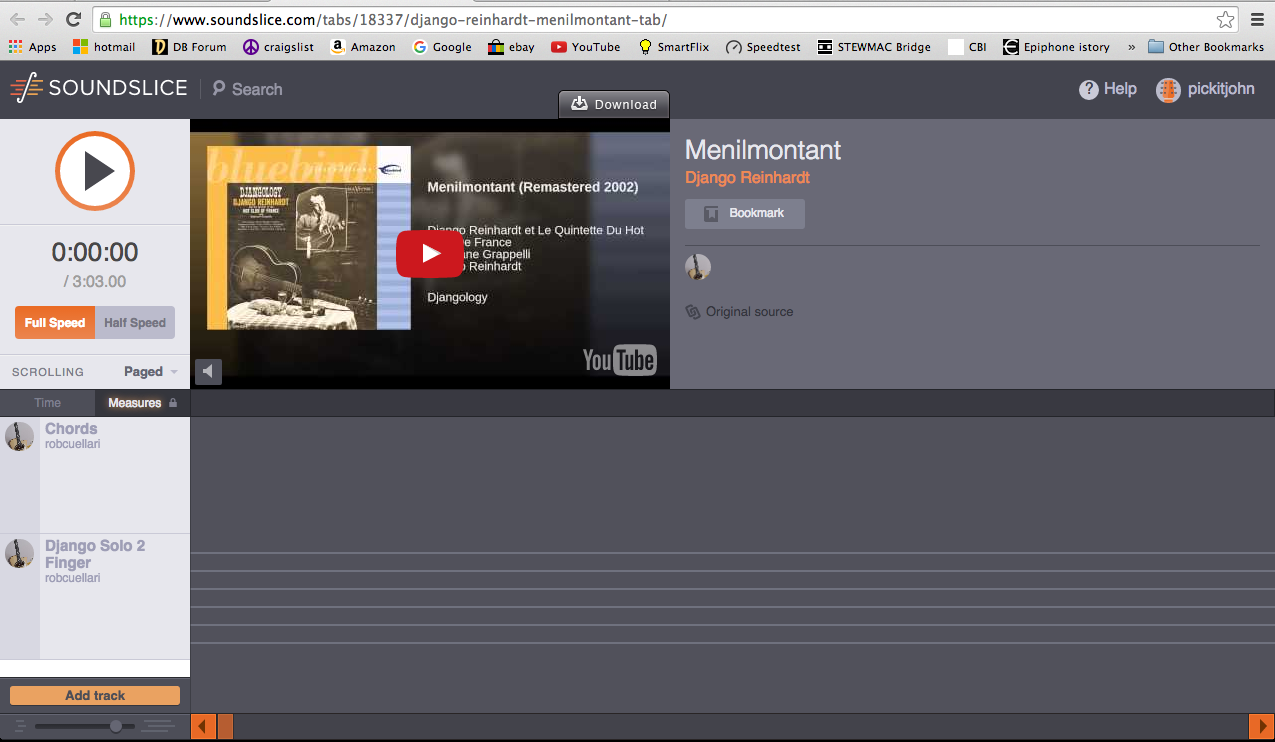Click the orange horizontal scrollbar handle
This screenshot has width=1275, height=742.
click(225, 726)
